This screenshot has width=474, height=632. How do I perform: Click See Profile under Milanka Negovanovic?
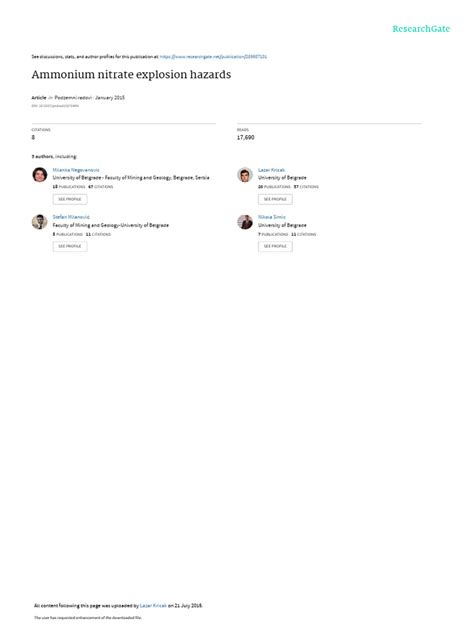[70, 199]
